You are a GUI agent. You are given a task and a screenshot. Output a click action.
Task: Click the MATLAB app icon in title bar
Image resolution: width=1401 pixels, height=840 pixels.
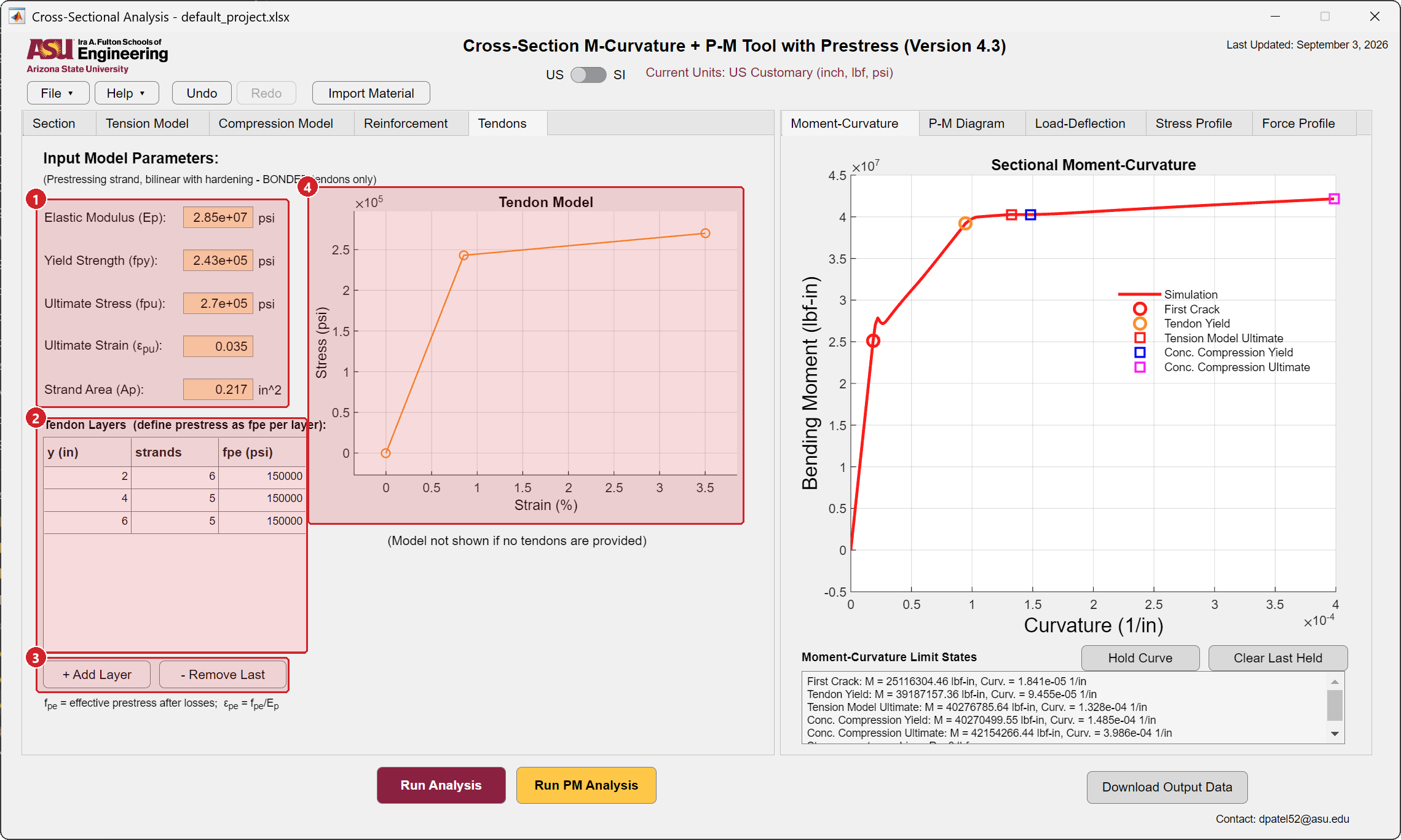coord(17,17)
